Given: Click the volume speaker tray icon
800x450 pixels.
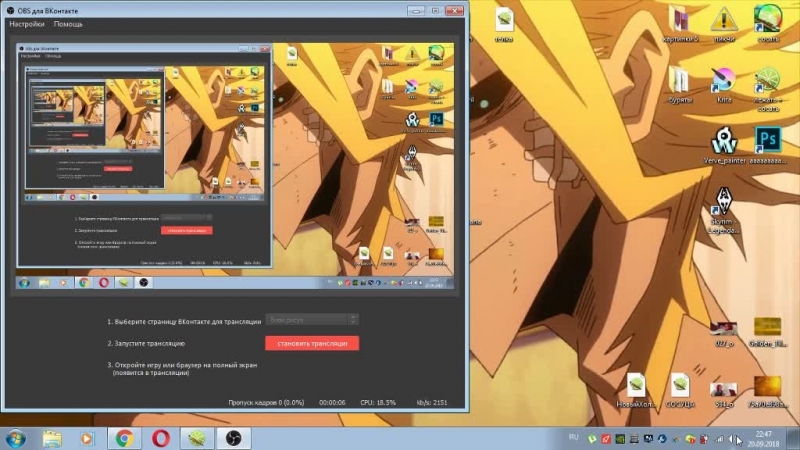Looking at the screenshot, I should (733, 439).
